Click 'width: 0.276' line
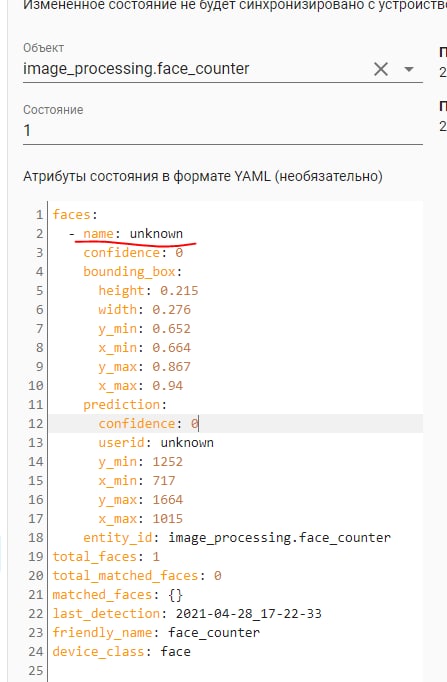Image resolution: width=447 pixels, height=682 pixels. click(x=144, y=310)
